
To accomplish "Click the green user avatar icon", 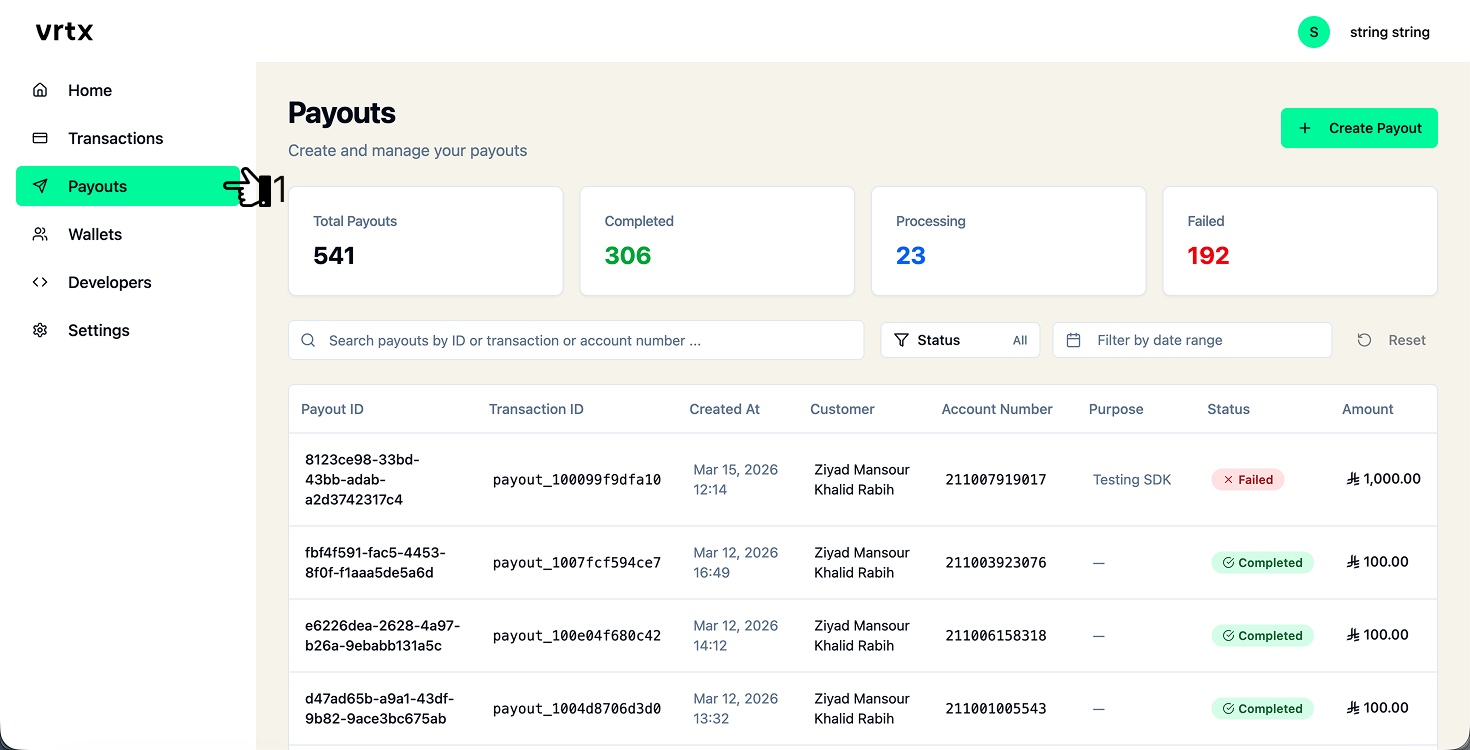I will [1313, 32].
